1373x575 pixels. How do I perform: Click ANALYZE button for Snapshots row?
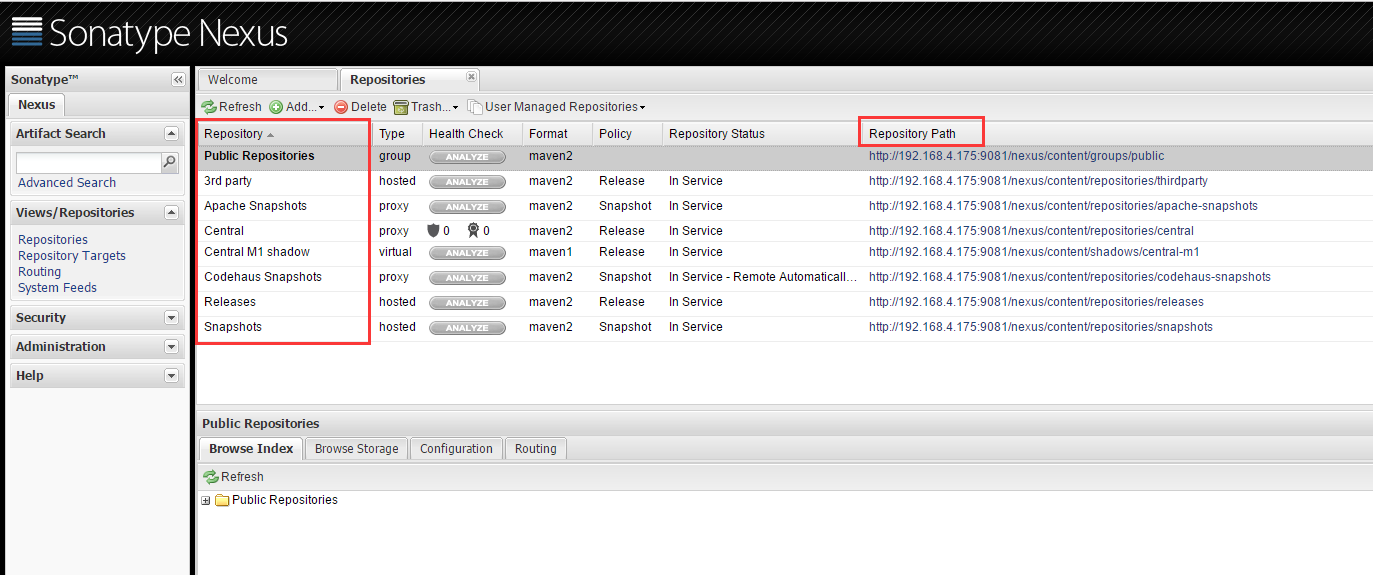coord(467,328)
